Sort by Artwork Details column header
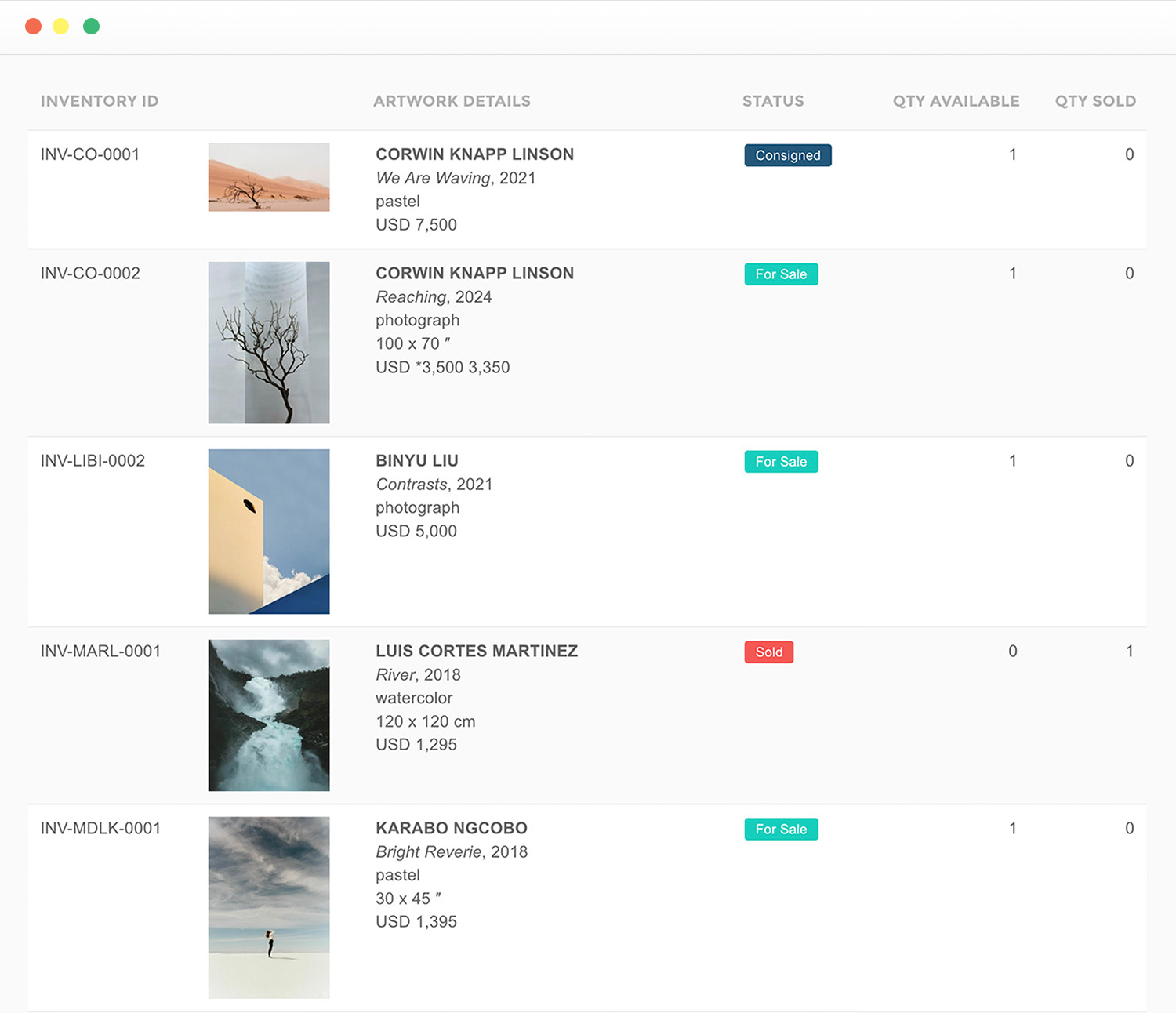 click(x=452, y=101)
